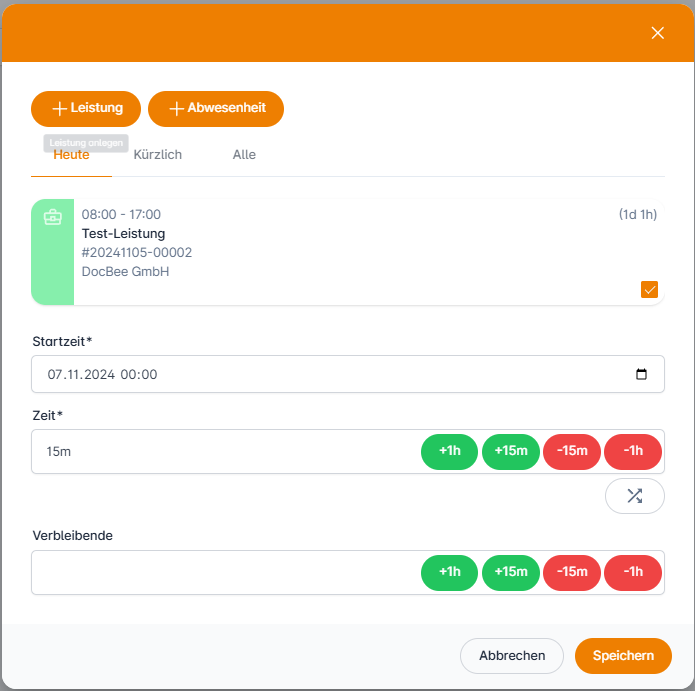Viewport: 695px width, 691px height.
Task: Increase Verbleibende by one hour
Action: click(449, 572)
